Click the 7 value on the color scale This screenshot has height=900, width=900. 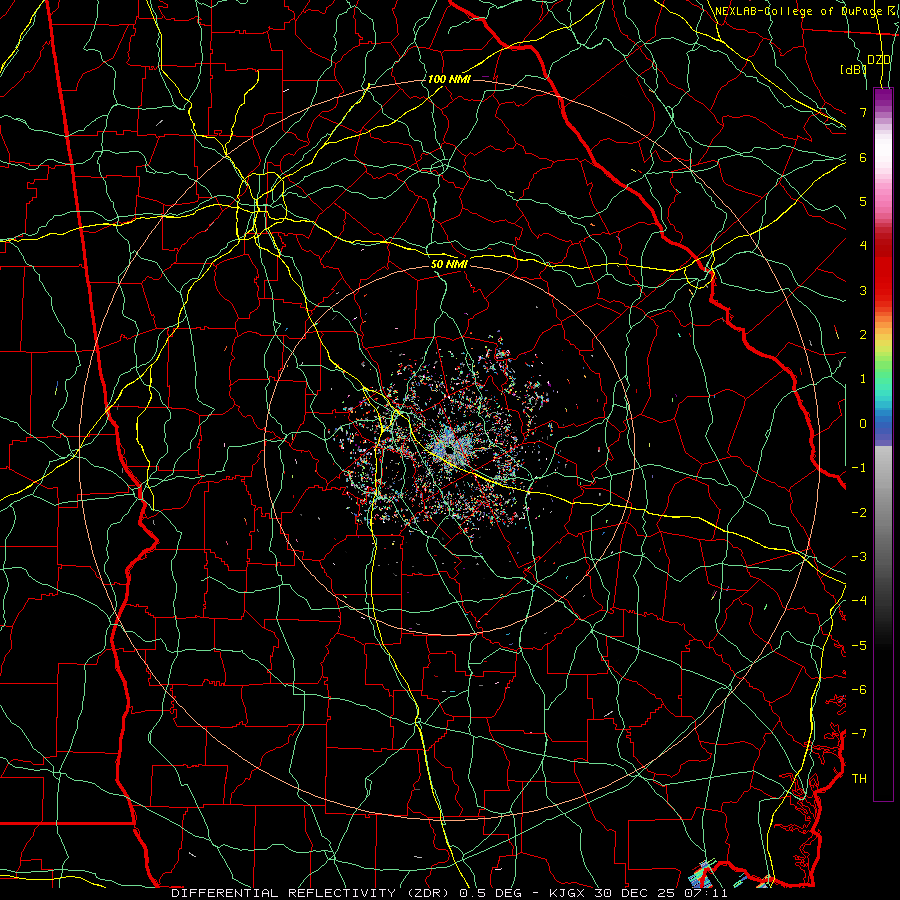coord(863,112)
